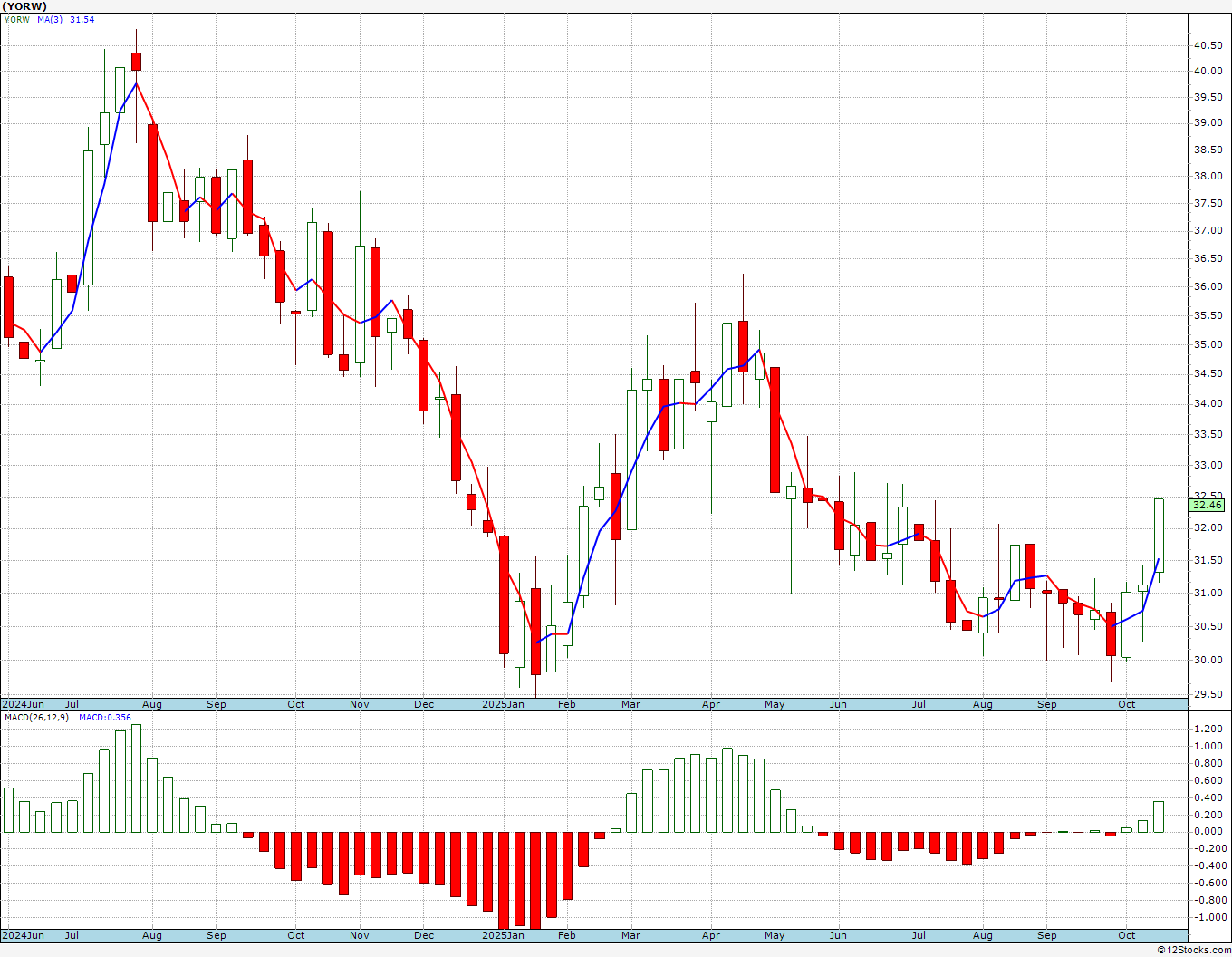Click Nov on the MACD panel time axis
This screenshot has width=1232, height=957.
(360, 936)
